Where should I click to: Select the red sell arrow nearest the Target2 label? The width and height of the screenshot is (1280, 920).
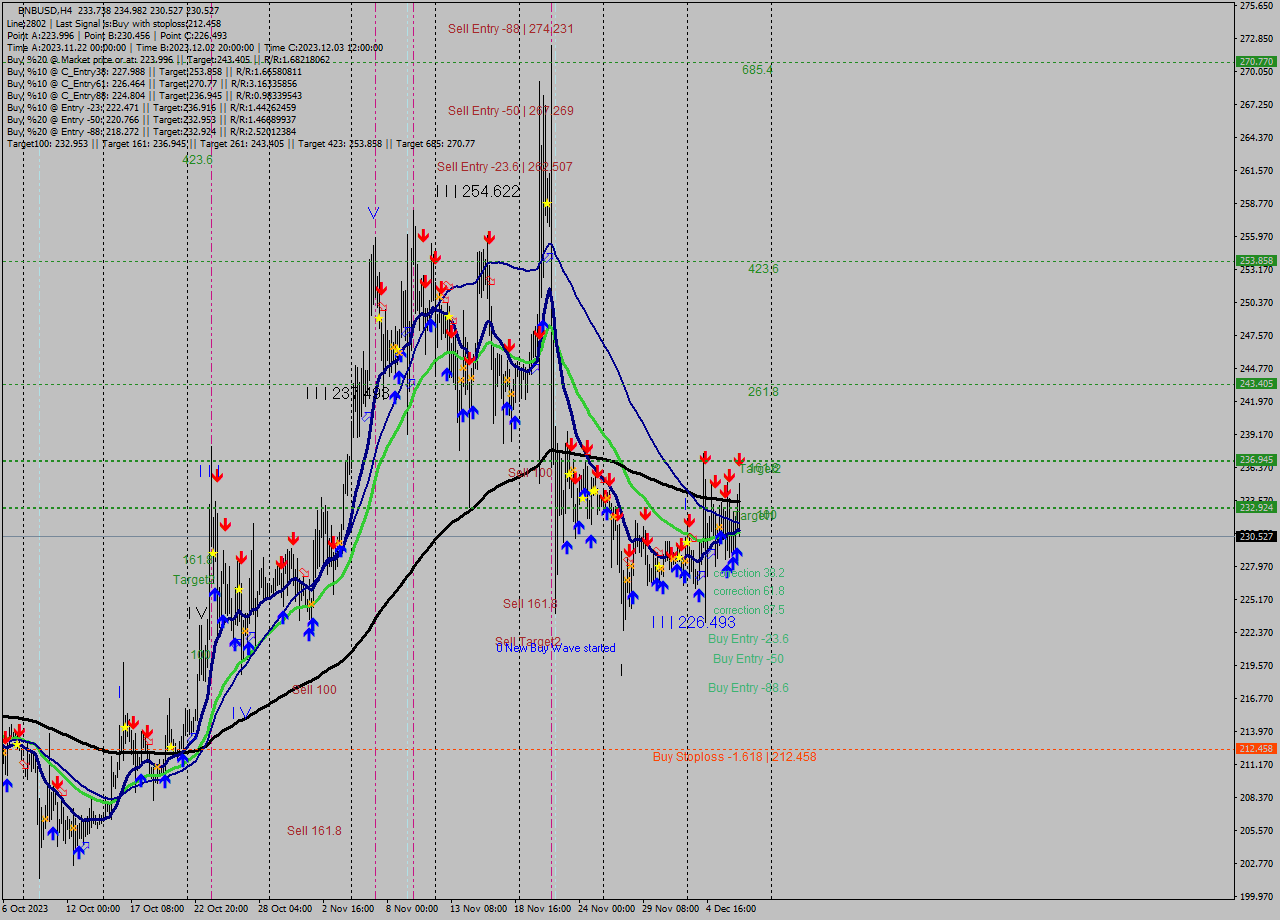pyautogui.click(x=739, y=458)
